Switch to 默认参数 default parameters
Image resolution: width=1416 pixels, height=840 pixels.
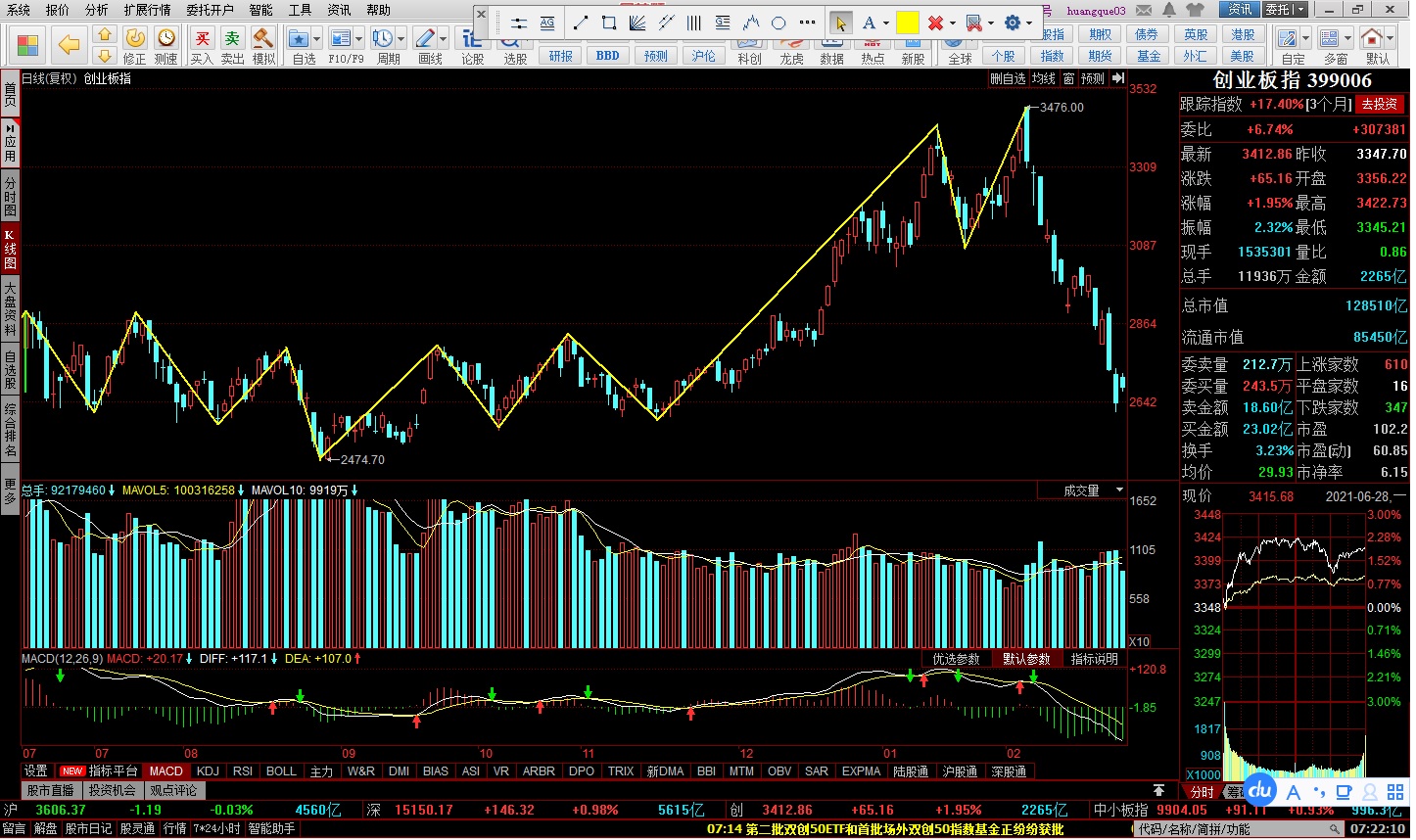click(x=1026, y=659)
